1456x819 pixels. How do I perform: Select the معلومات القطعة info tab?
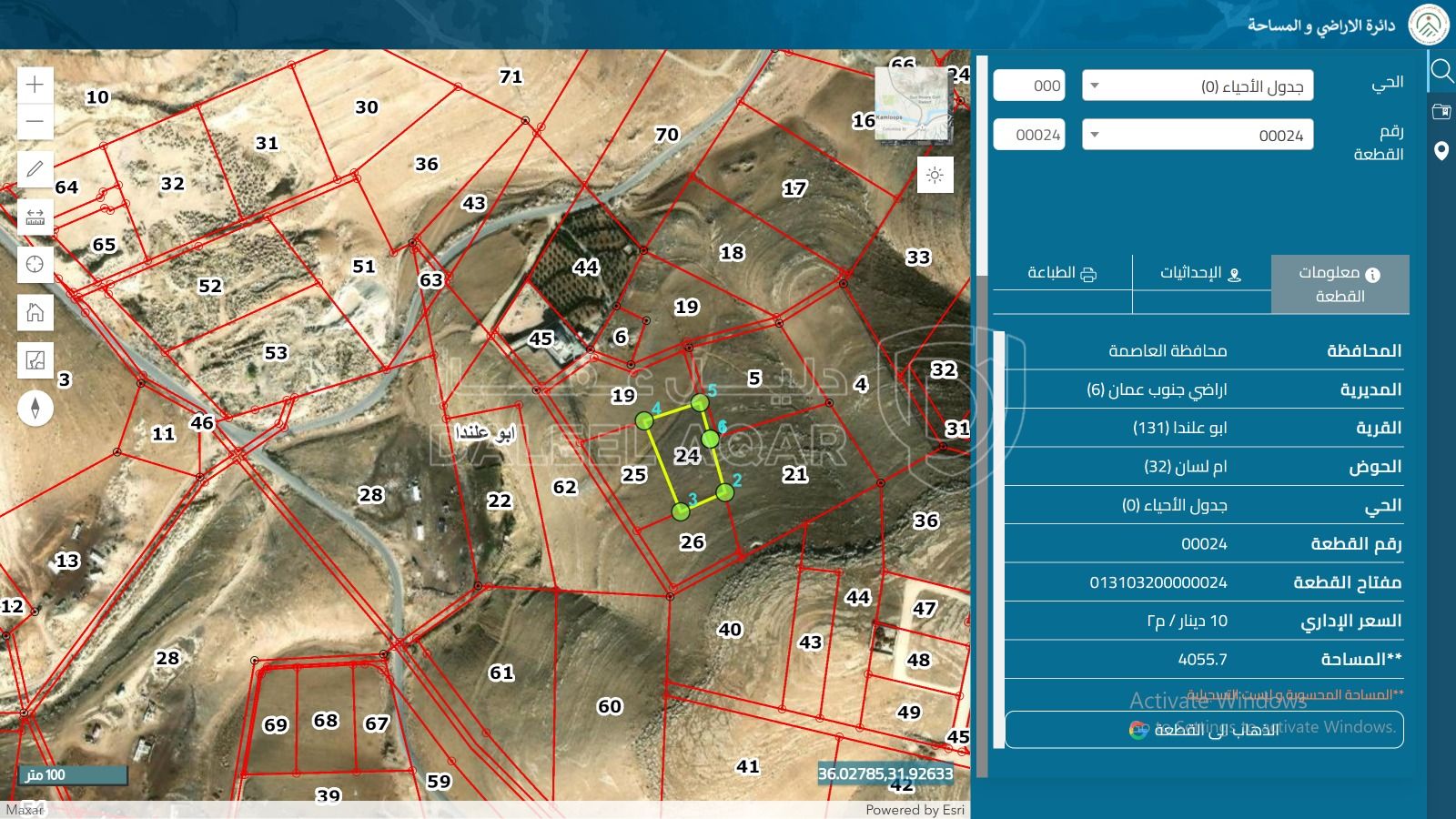(1340, 284)
